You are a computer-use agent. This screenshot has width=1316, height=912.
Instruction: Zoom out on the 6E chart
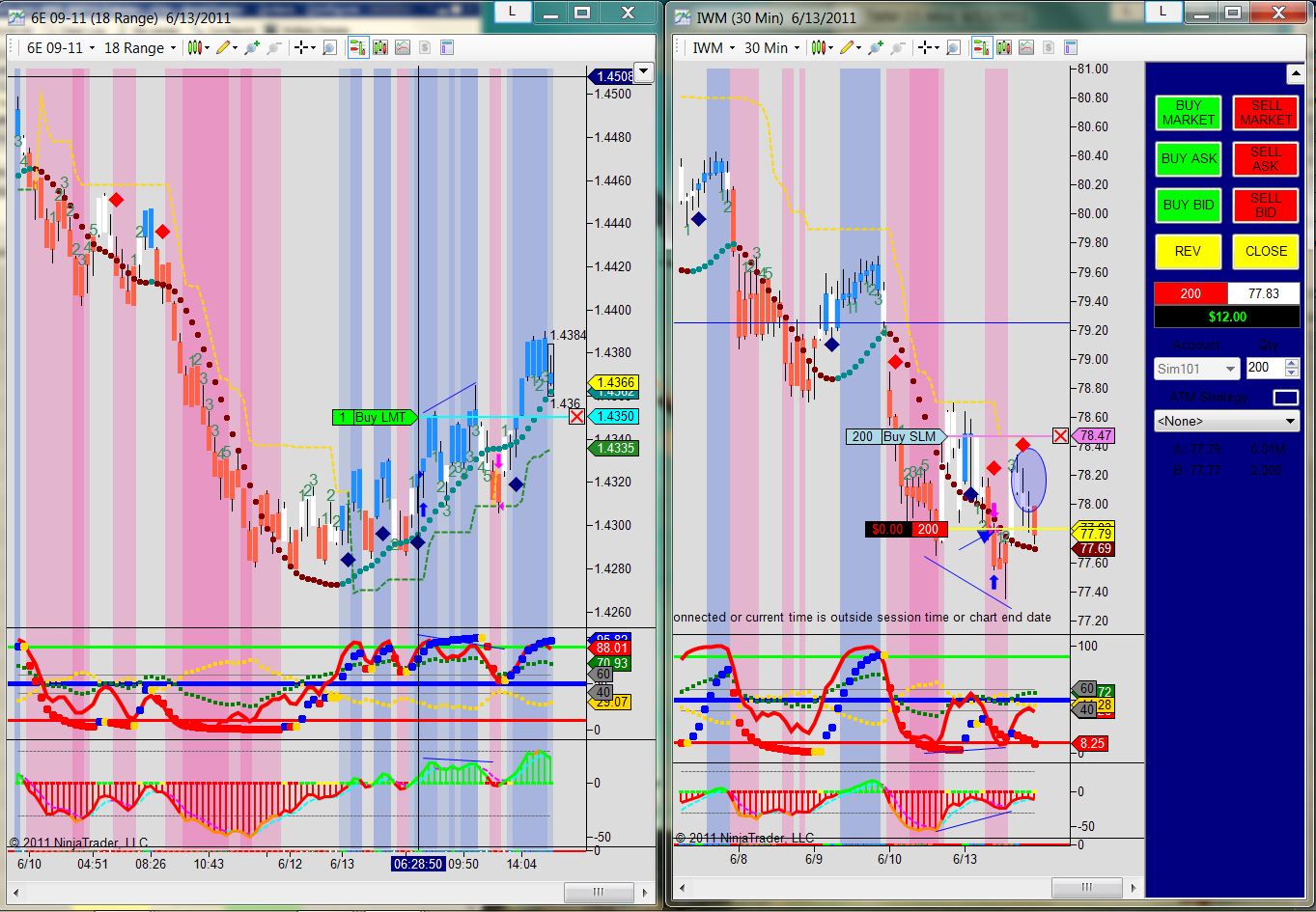tap(273, 47)
